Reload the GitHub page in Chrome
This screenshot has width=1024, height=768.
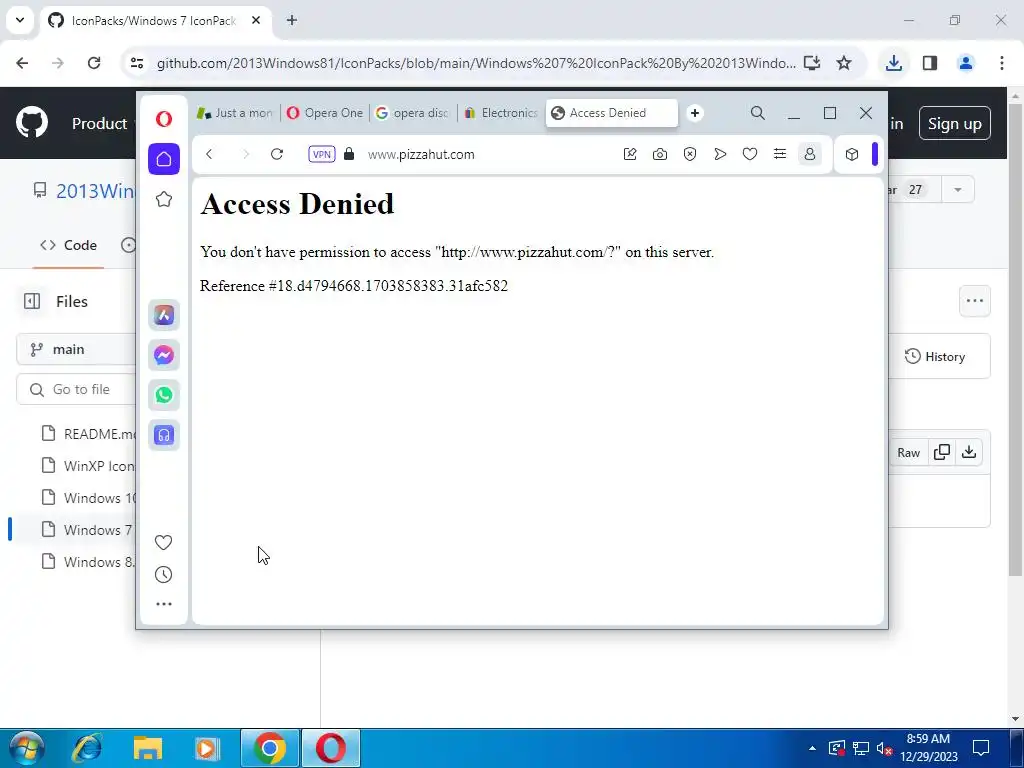click(94, 63)
